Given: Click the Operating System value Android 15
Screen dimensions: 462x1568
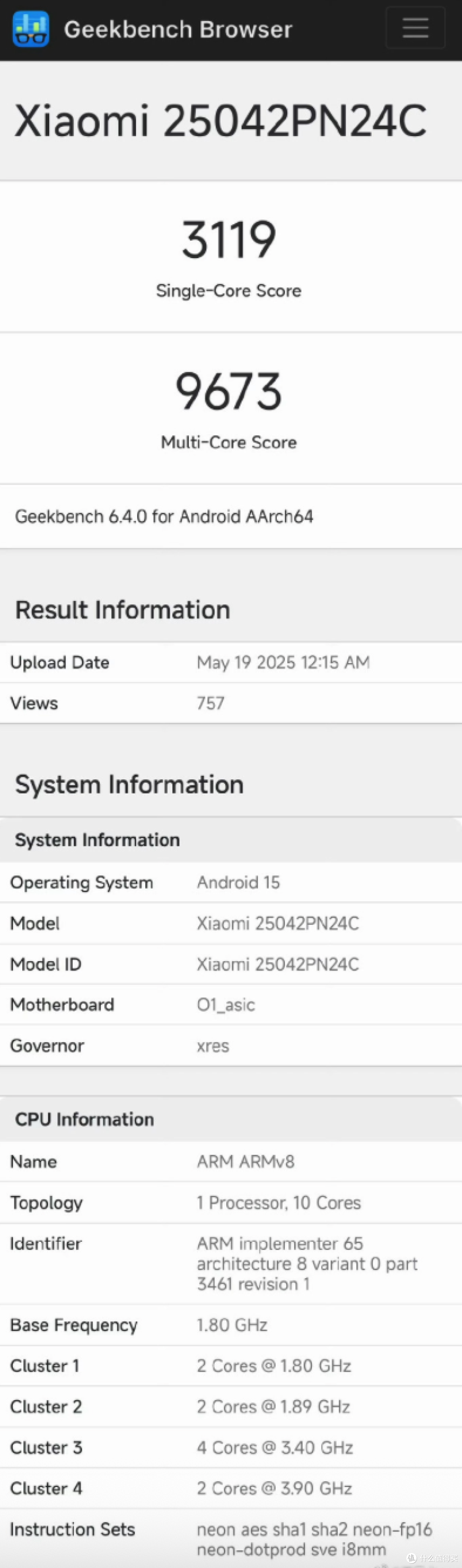Looking at the screenshot, I should [x=238, y=882].
